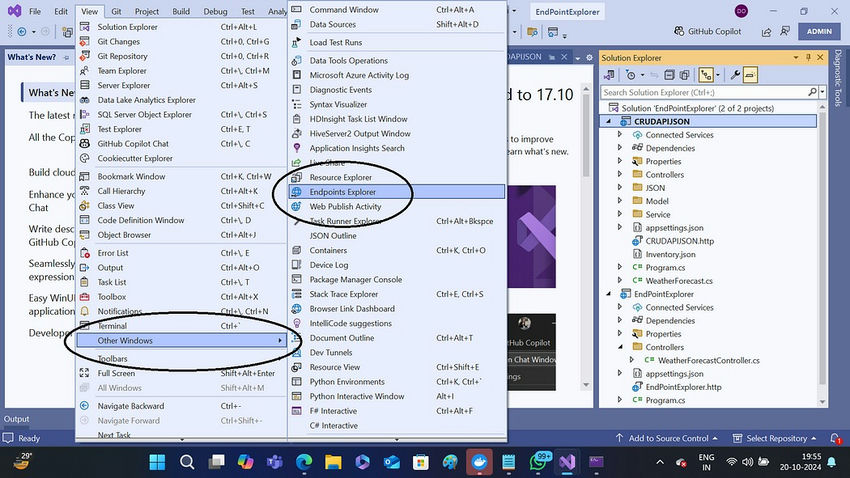Click the Server Explorer menu icon
Screen dimensions: 850x478
tap(85, 85)
